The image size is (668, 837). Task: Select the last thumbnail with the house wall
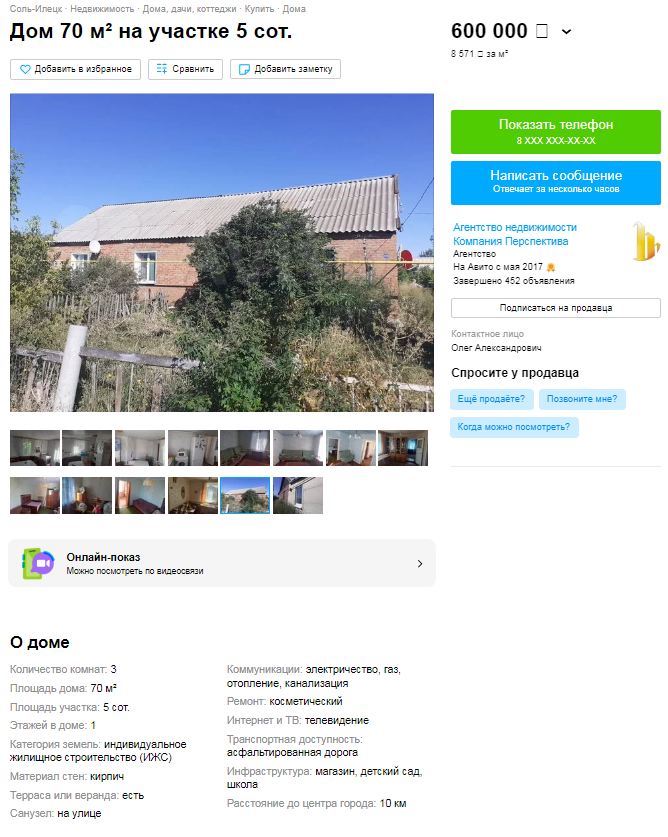coord(298,495)
